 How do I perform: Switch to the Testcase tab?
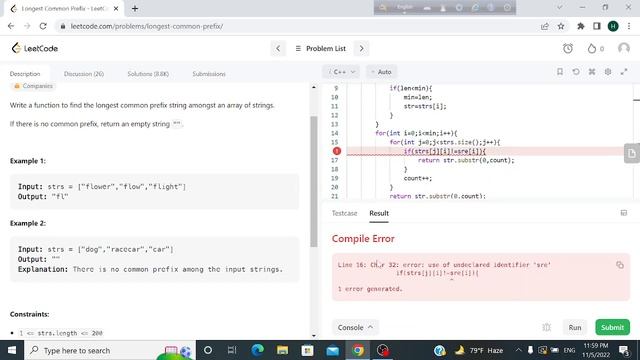point(344,213)
